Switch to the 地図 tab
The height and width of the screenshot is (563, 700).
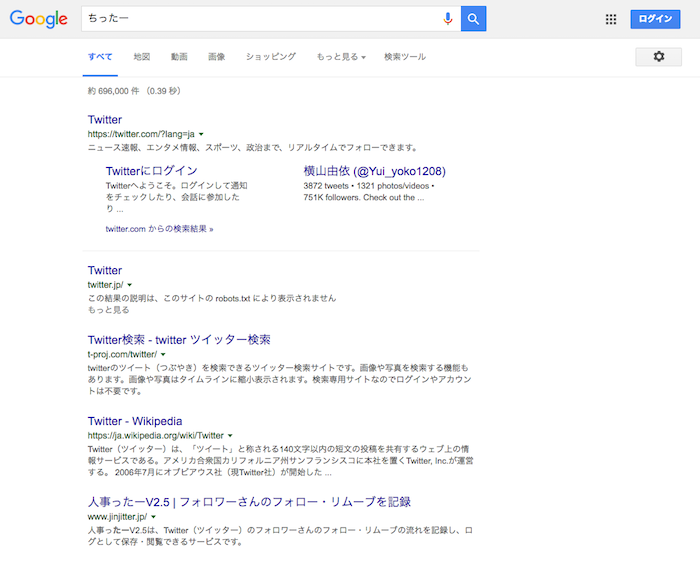click(142, 57)
